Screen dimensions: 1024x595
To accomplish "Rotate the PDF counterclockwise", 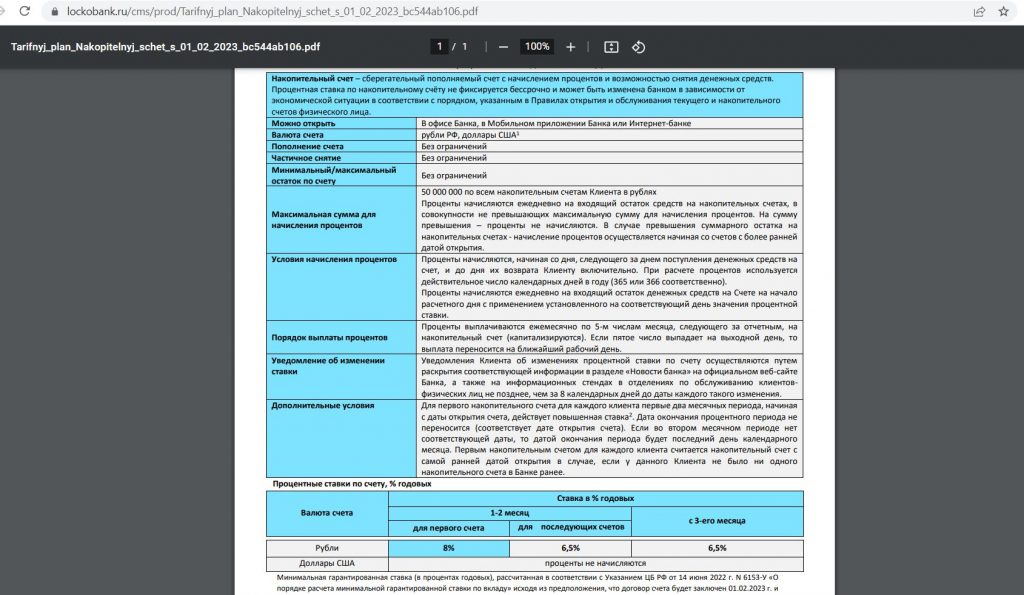I will [639, 47].
